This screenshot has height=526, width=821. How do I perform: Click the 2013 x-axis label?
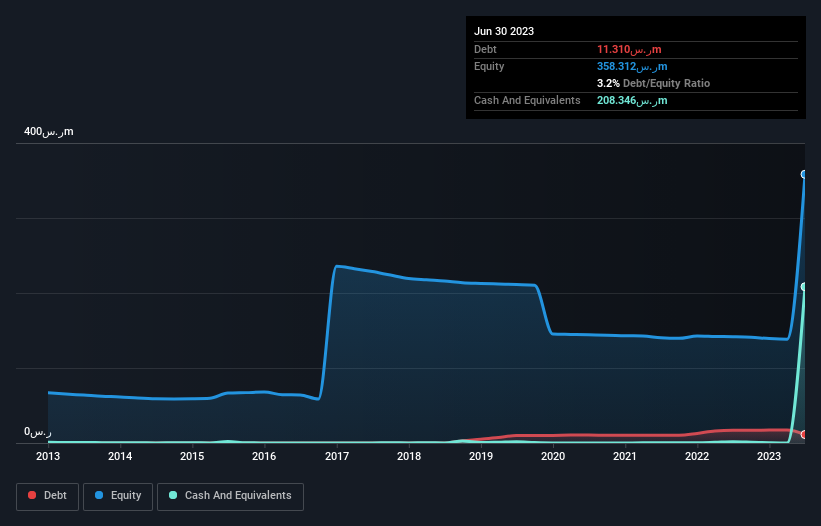coord(48,456)
